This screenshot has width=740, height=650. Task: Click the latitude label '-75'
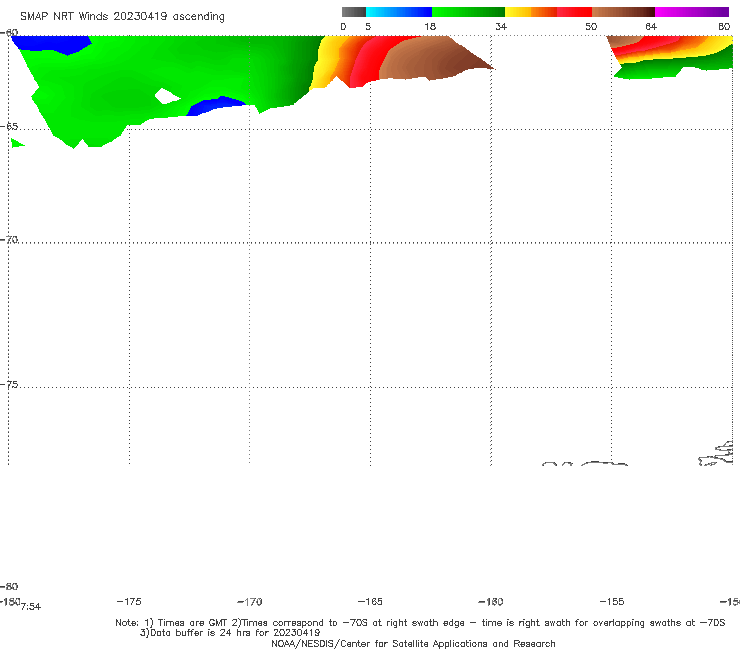point(9,384)
